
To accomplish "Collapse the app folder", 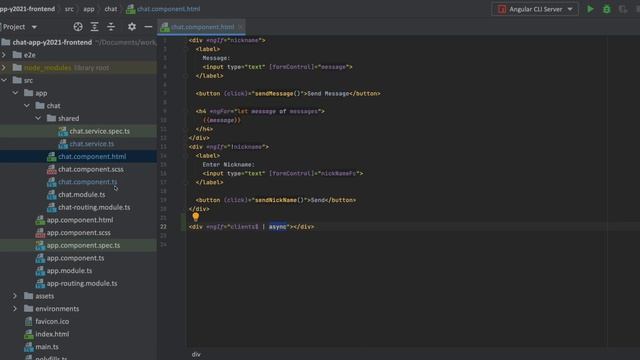I will pos(16,93).
